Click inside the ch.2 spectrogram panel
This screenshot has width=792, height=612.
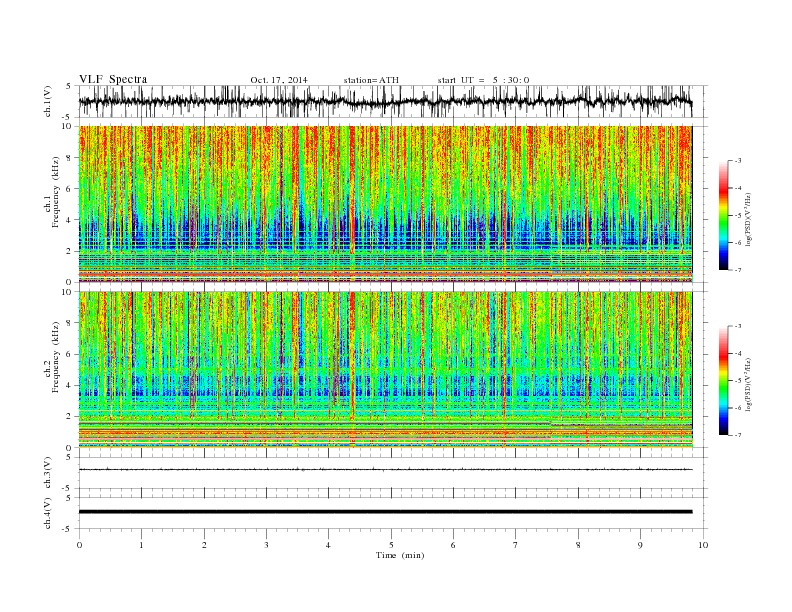pos(385,370)
